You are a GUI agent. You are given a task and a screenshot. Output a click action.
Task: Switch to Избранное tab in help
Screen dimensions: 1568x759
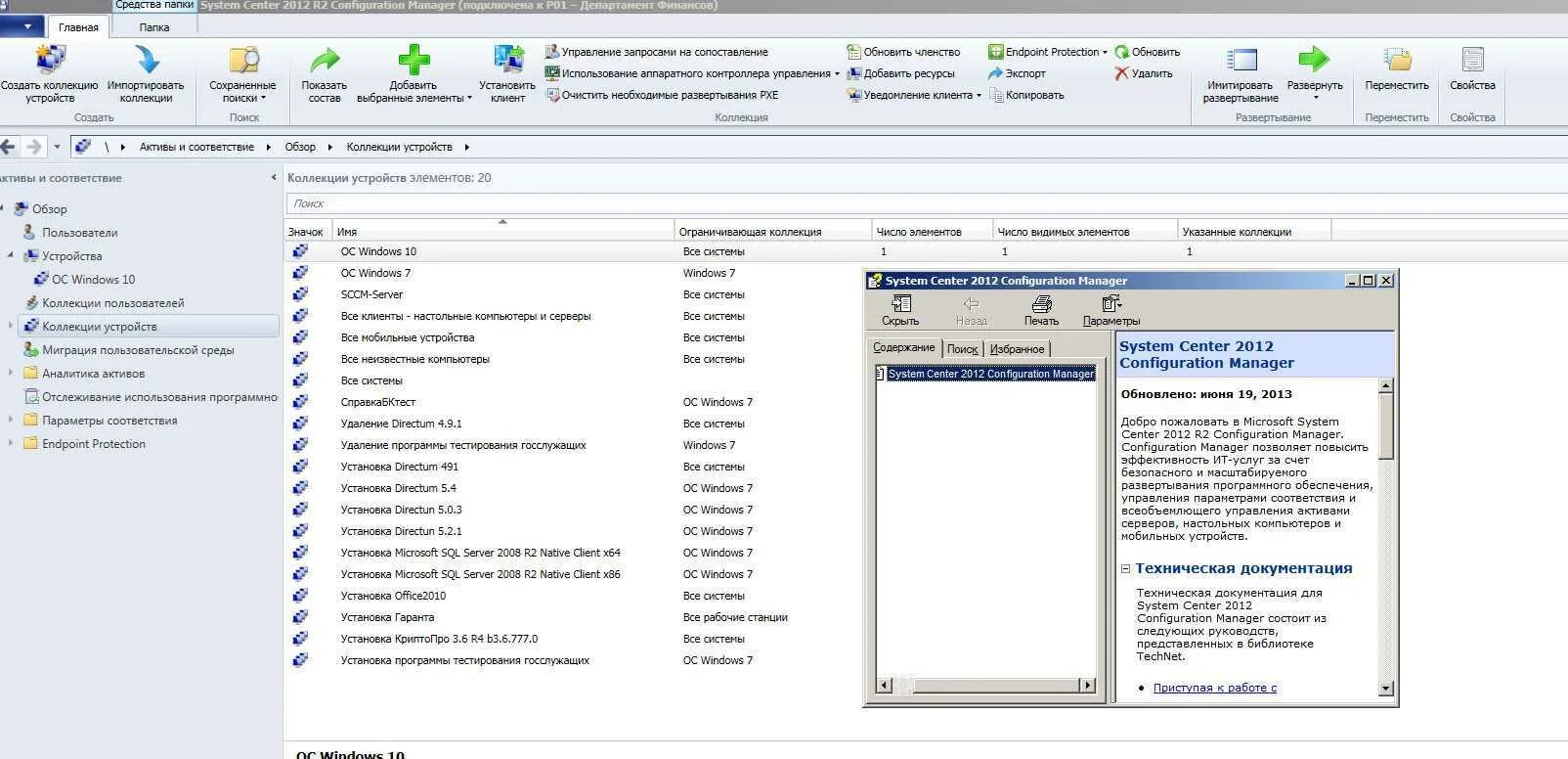tap(1017, 349)
